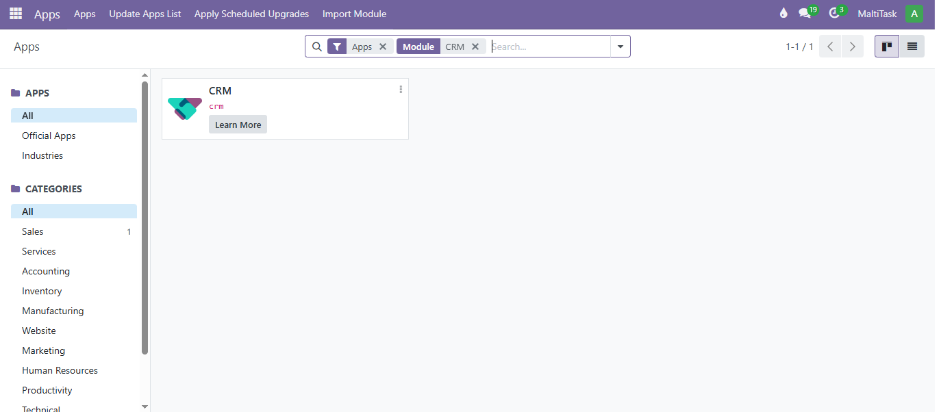Viewport: 936px width, 412px height.
Task: Remove the CRM module search tag
Action: pyautogui.click(x=475, y=47)
